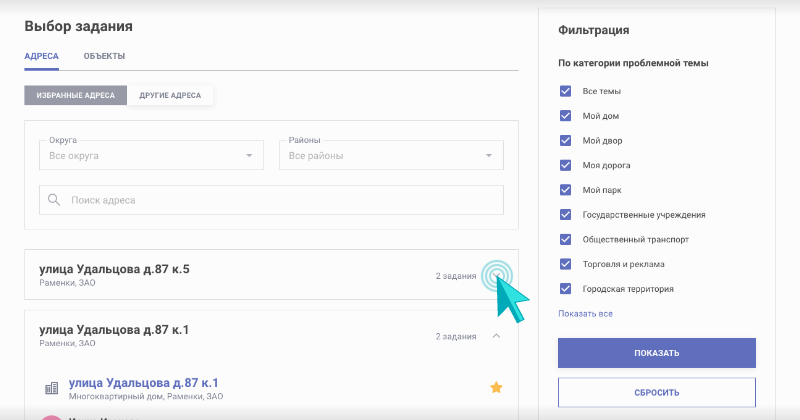Collapse the улица Удальцова д.87 к.1 section

pos(497,336)
